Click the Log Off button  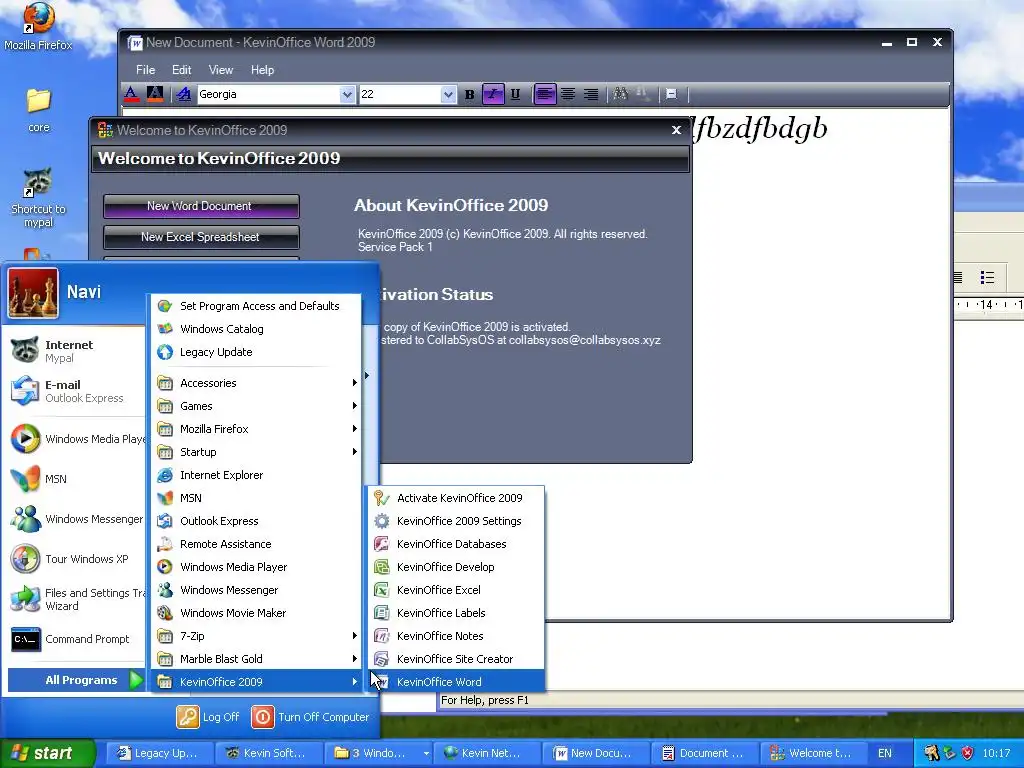pyautogui.click(x=208, y=717)
